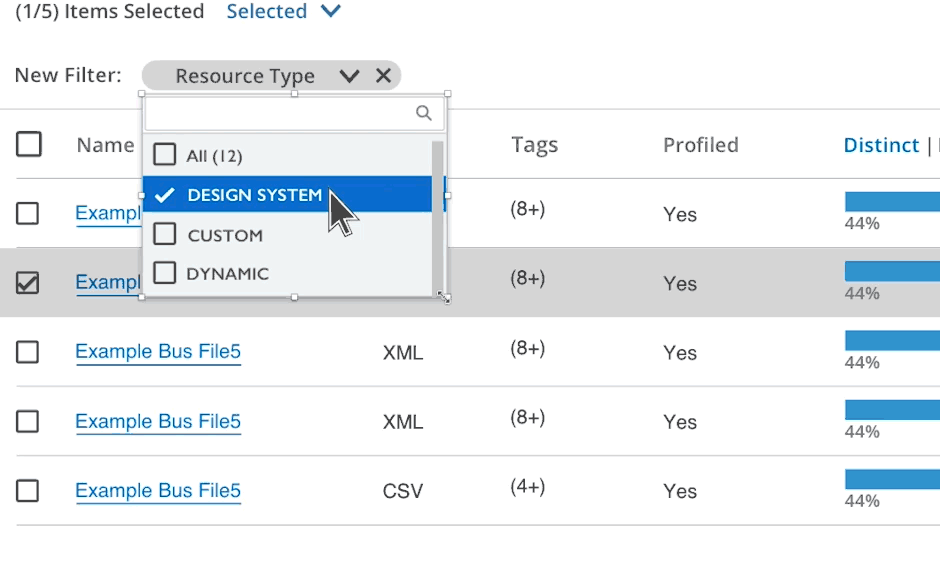Open the CSV row's Example Bus File5 link
Image resolution: width=940 pixels, height=588 pixels.
[158, 490]
